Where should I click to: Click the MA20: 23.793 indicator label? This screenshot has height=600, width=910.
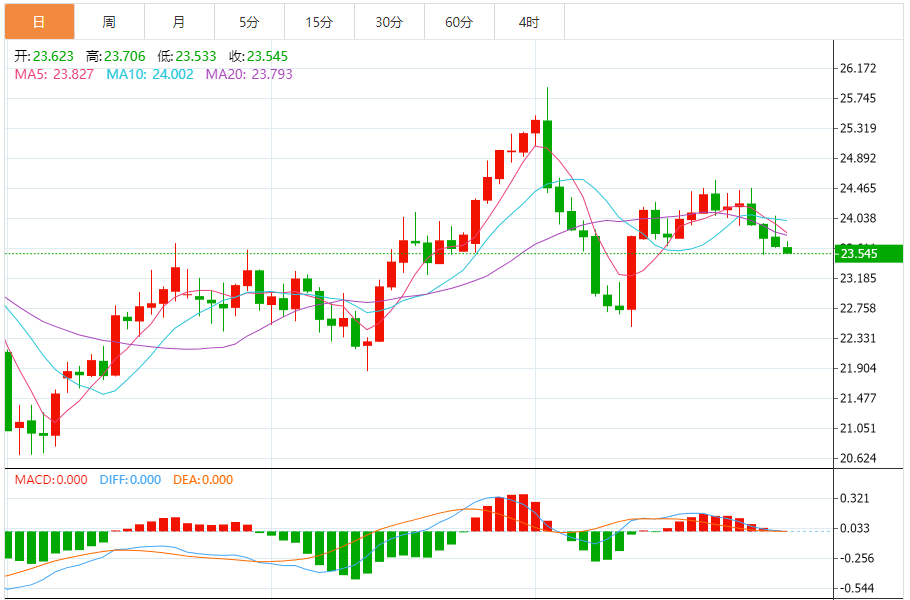249,74
